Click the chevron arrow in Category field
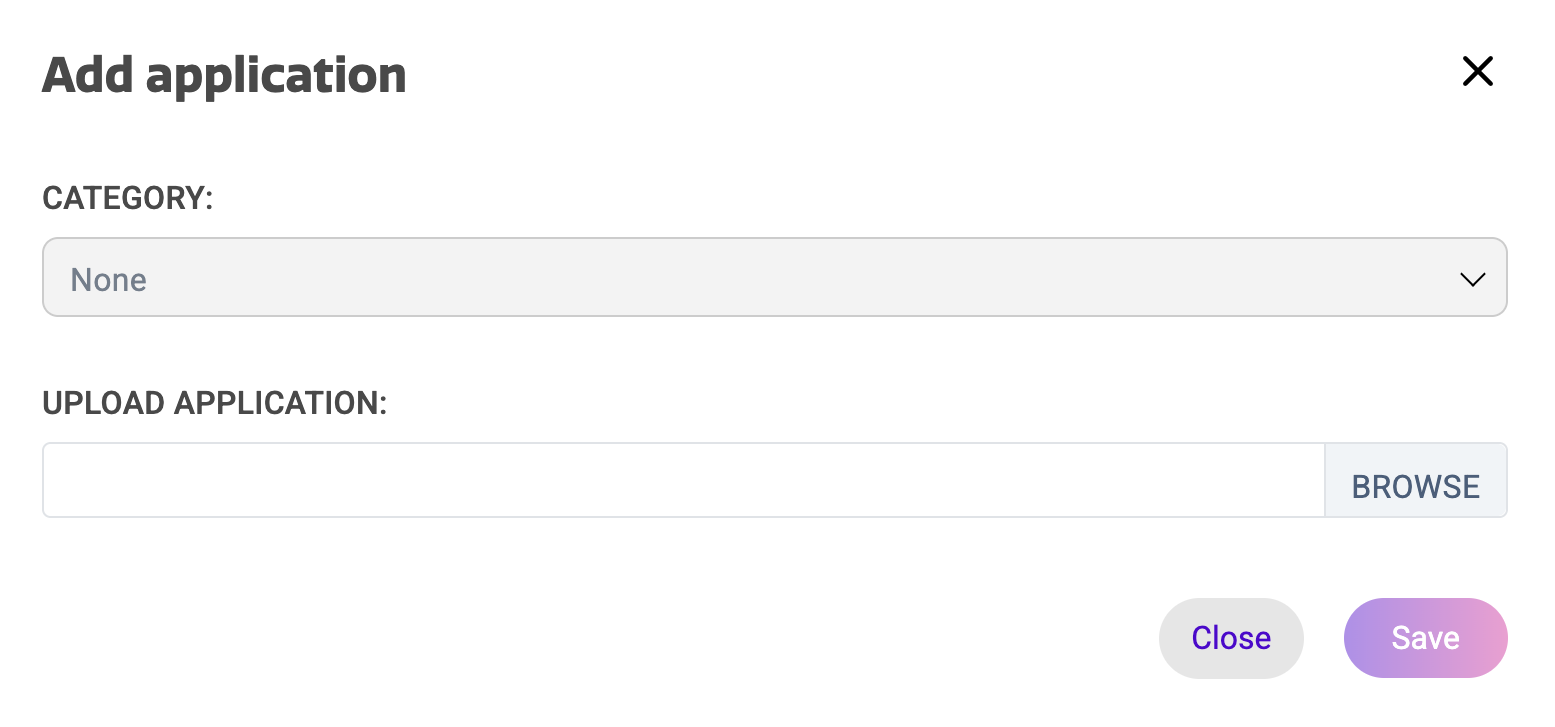Screen dimensions: 1555x727 click(1472, 279)
